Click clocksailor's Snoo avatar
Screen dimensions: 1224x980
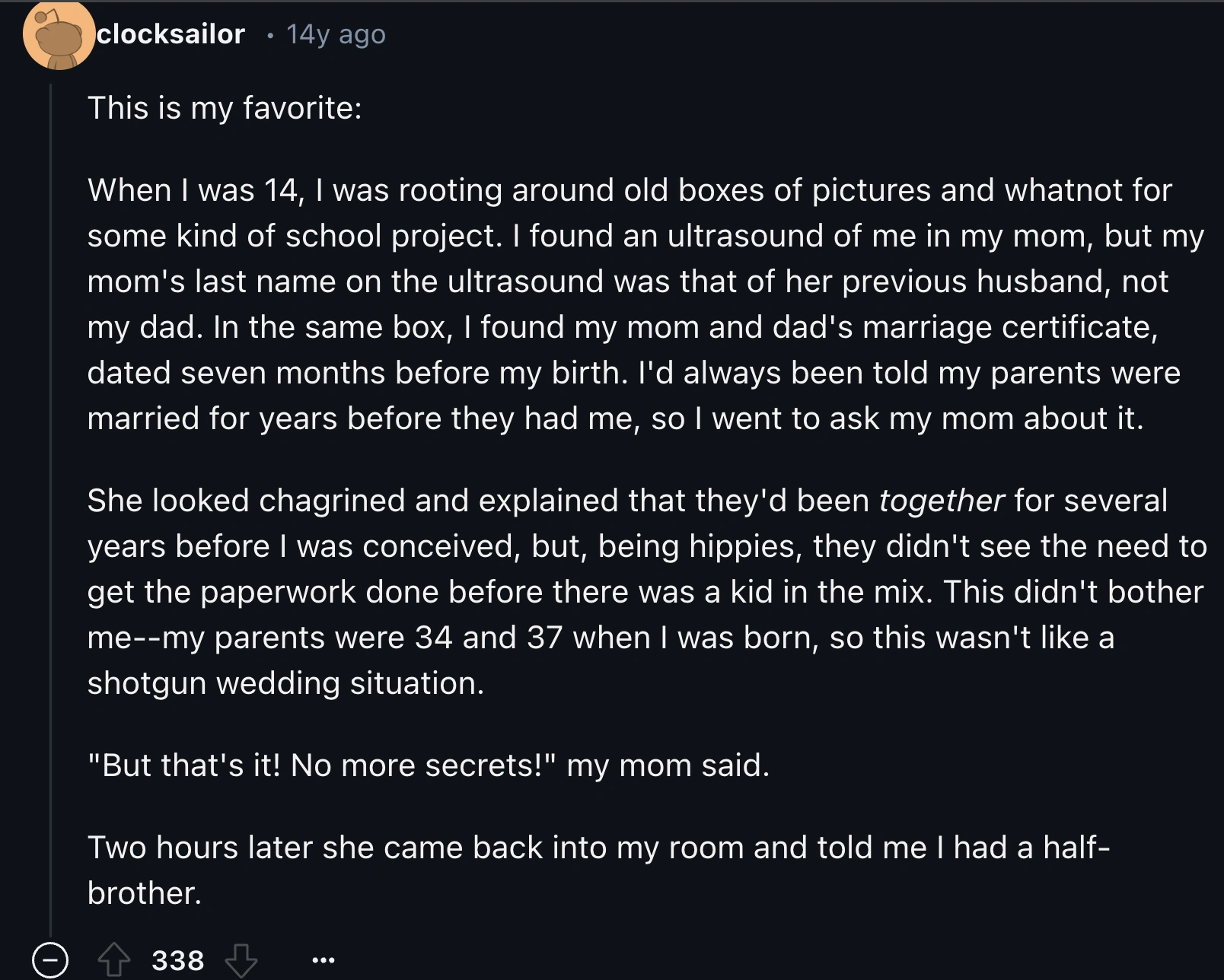59,36
